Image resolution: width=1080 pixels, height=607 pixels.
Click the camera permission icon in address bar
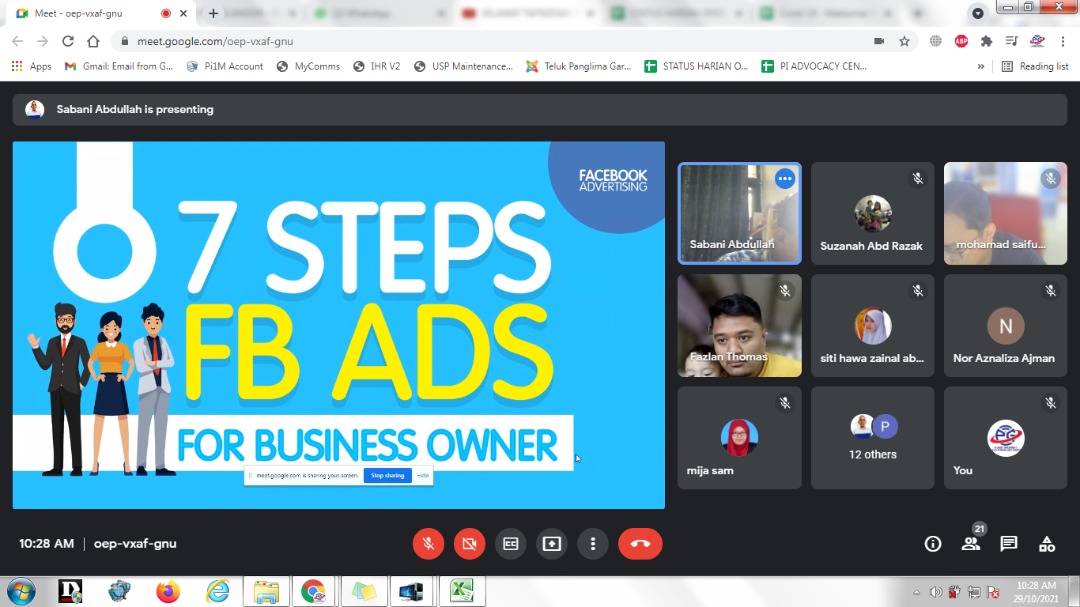coord(879,41)
